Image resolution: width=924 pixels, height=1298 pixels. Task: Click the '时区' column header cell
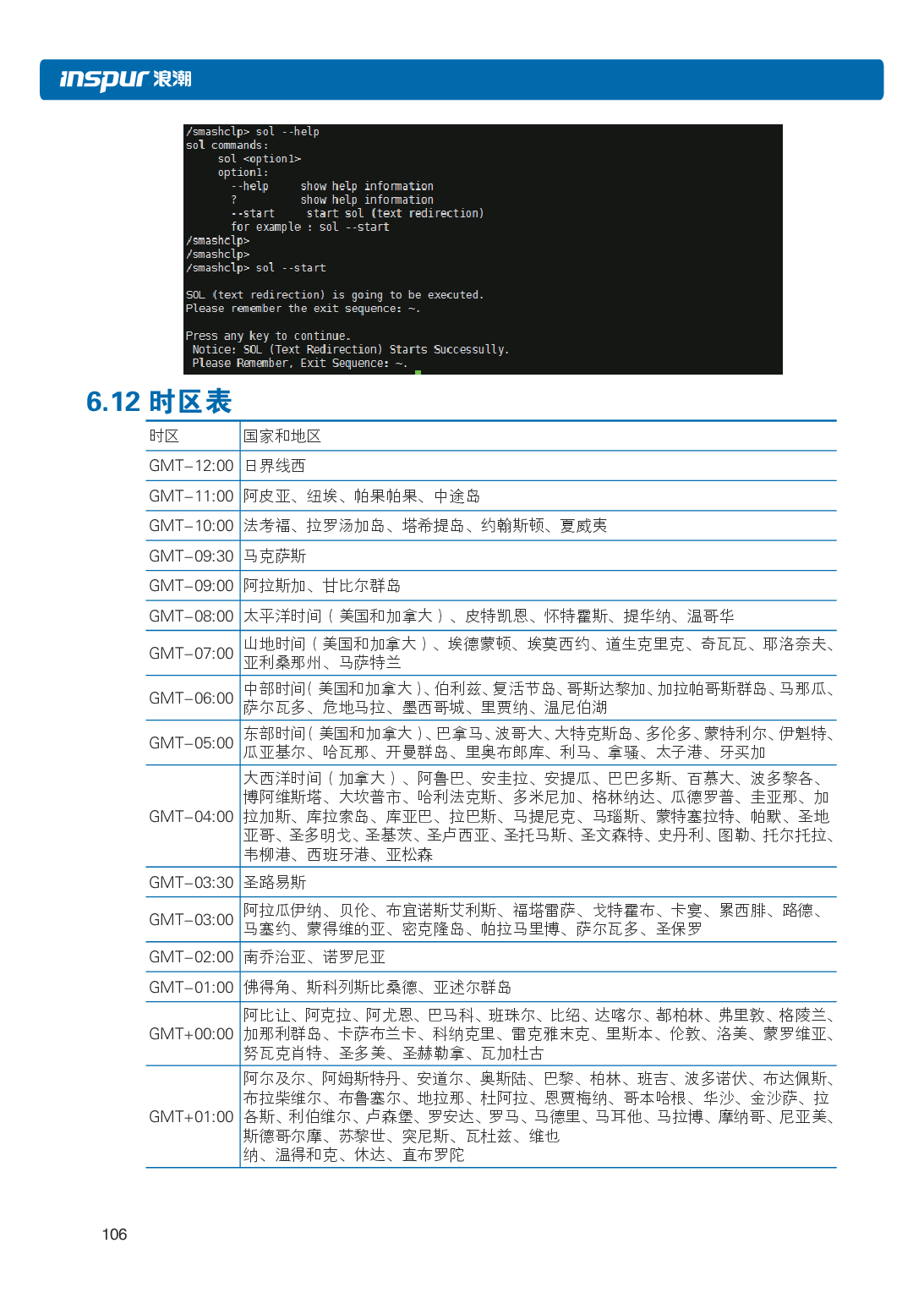tap(165, 436)
